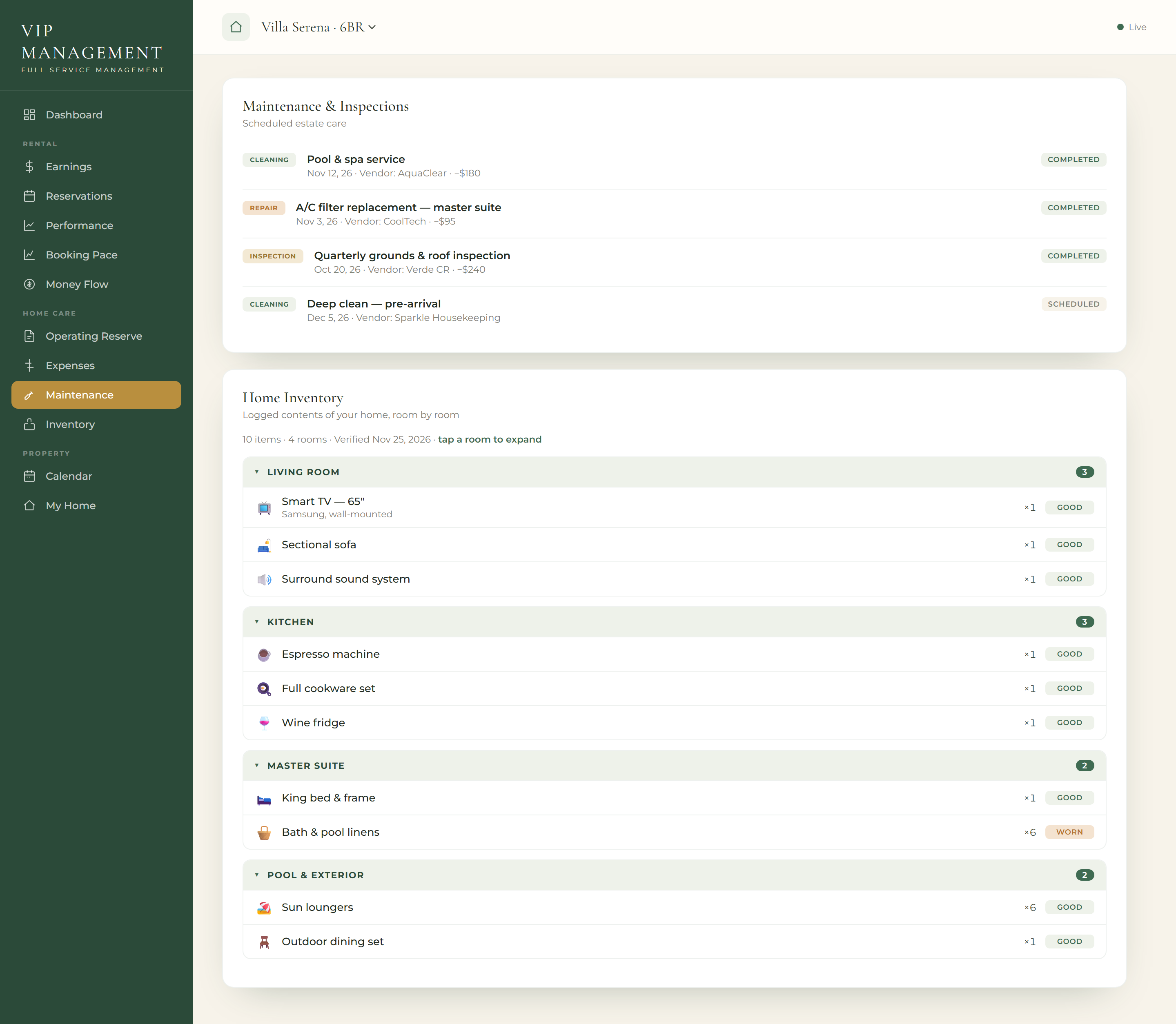Click the Dashboard grid icon
This screenshot has width=1176, height=1024.
[x=30, y=115]
